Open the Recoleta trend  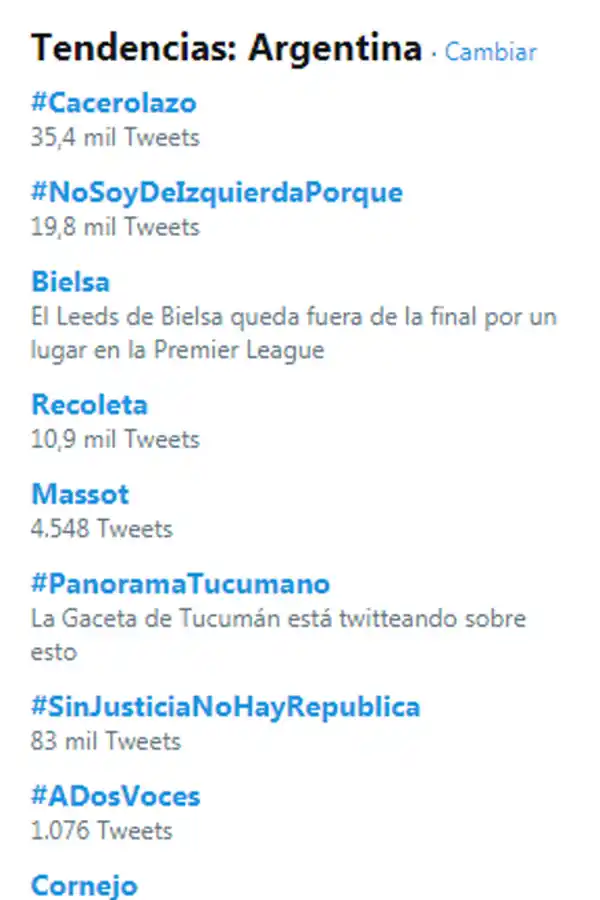[90, 404]
